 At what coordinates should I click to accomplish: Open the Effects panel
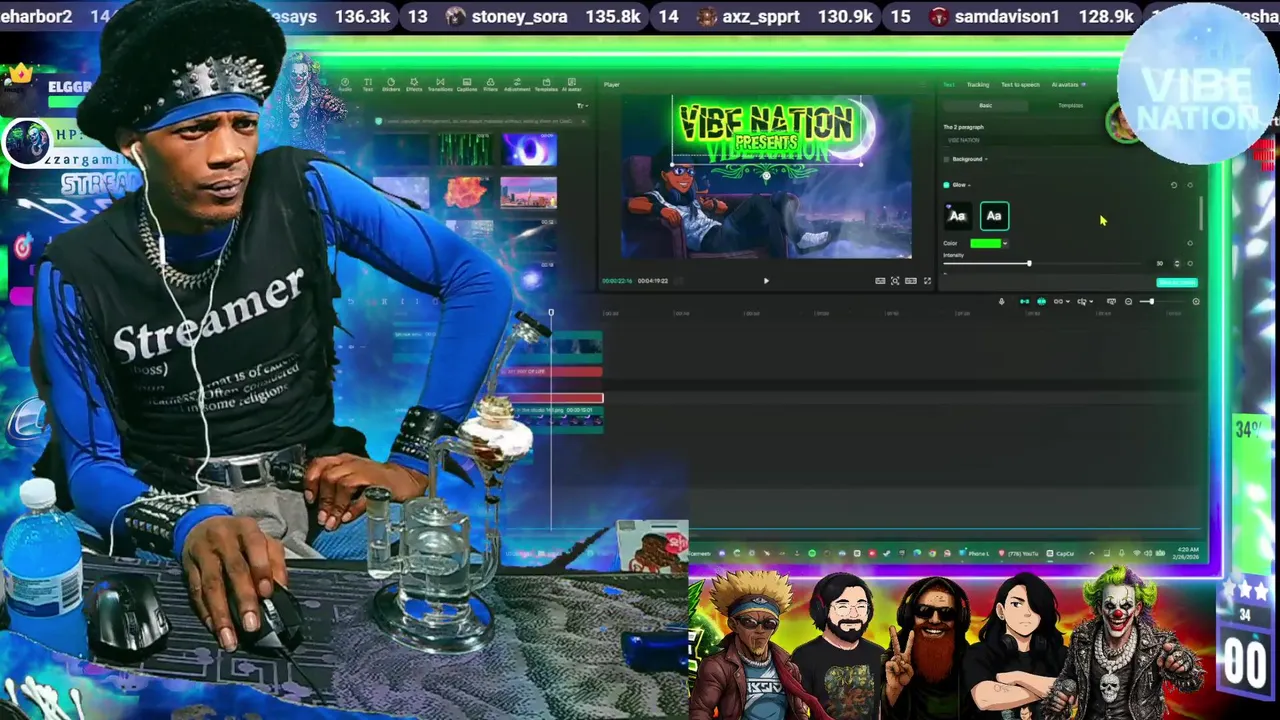pyautogui.click(x=414, y=85)
